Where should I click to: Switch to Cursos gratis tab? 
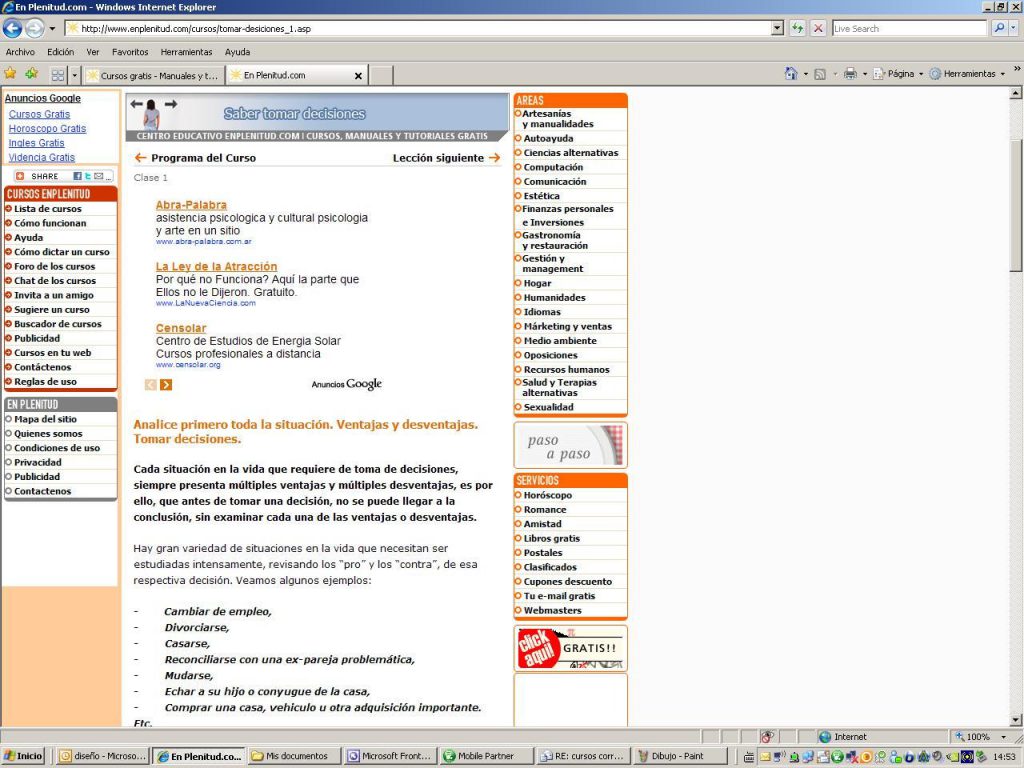pos(153,75)
